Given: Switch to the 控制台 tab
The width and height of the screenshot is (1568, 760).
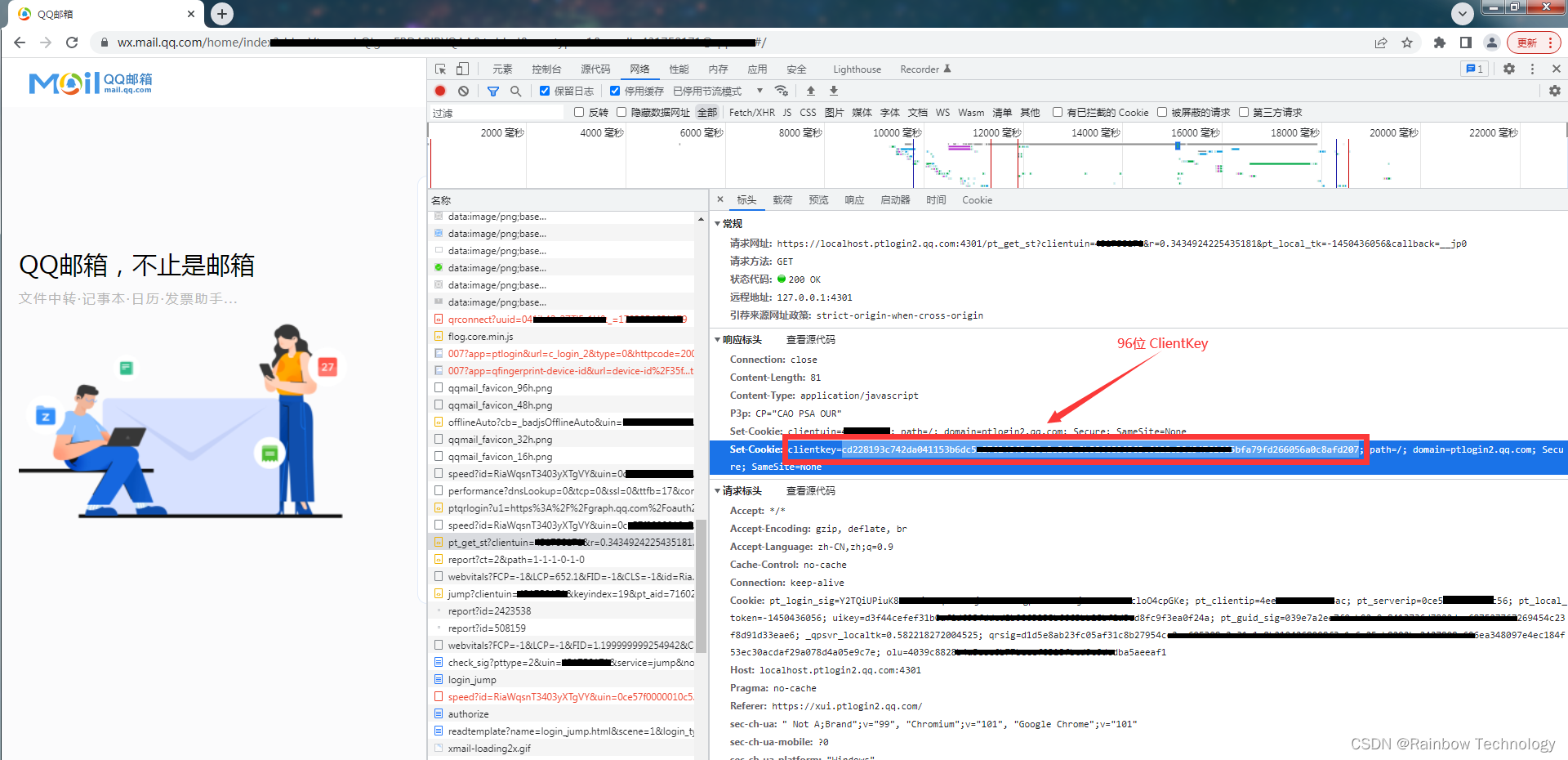Looking at the screenshot, I should pyautogui.click(x=546, y=69).
